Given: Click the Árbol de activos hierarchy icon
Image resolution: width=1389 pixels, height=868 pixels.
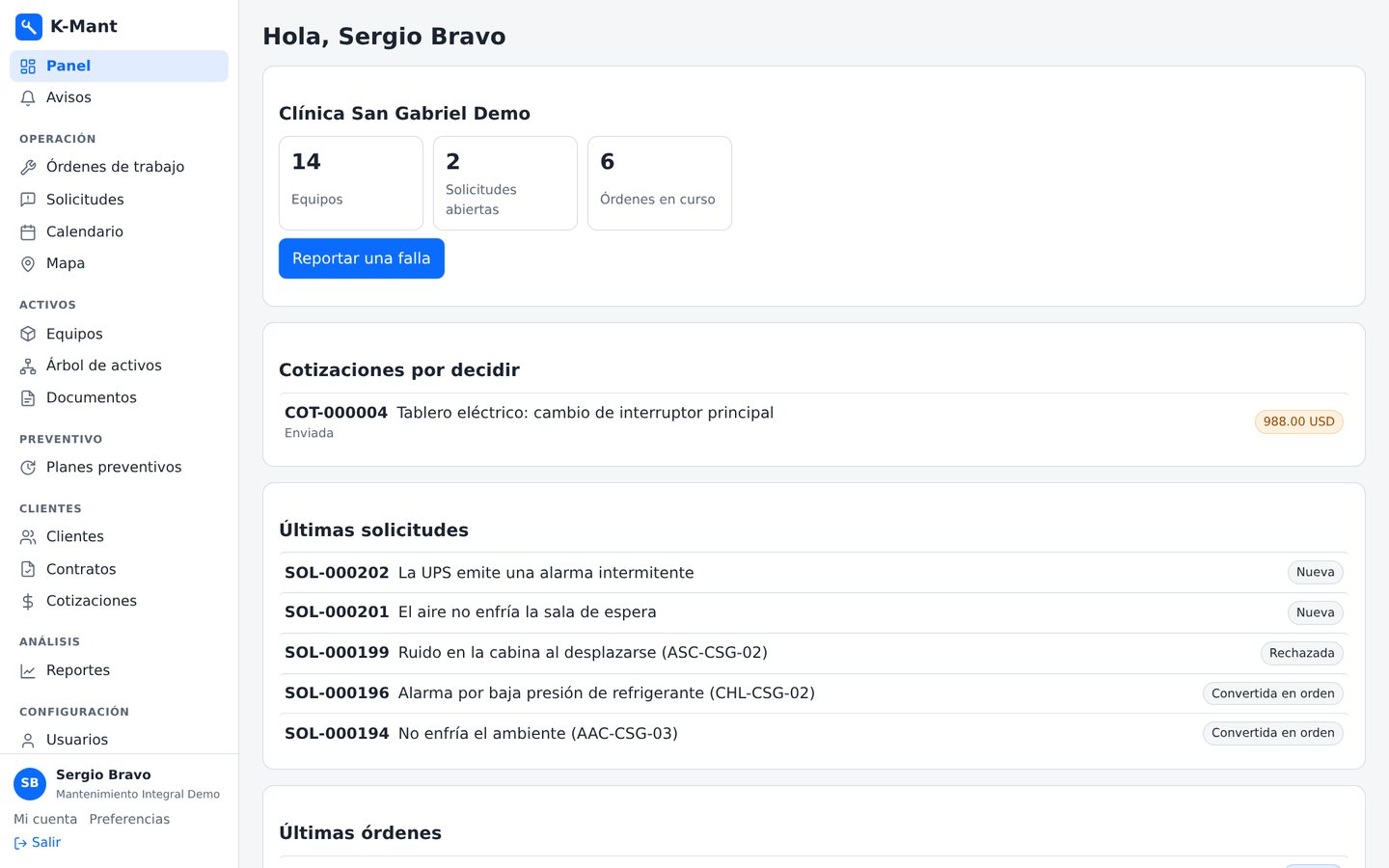Looking at the screenshot, I should [28, 366].
